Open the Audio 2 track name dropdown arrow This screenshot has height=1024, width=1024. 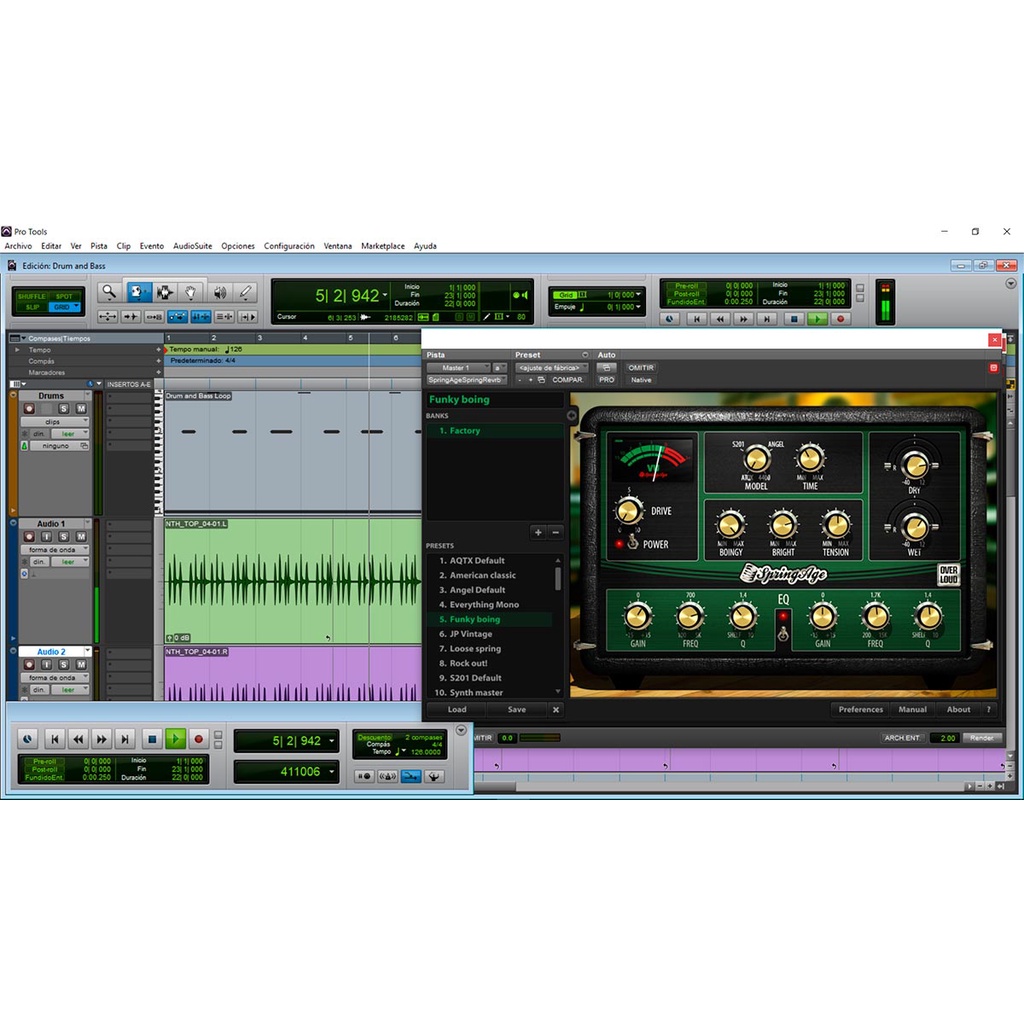click(88, 651)
